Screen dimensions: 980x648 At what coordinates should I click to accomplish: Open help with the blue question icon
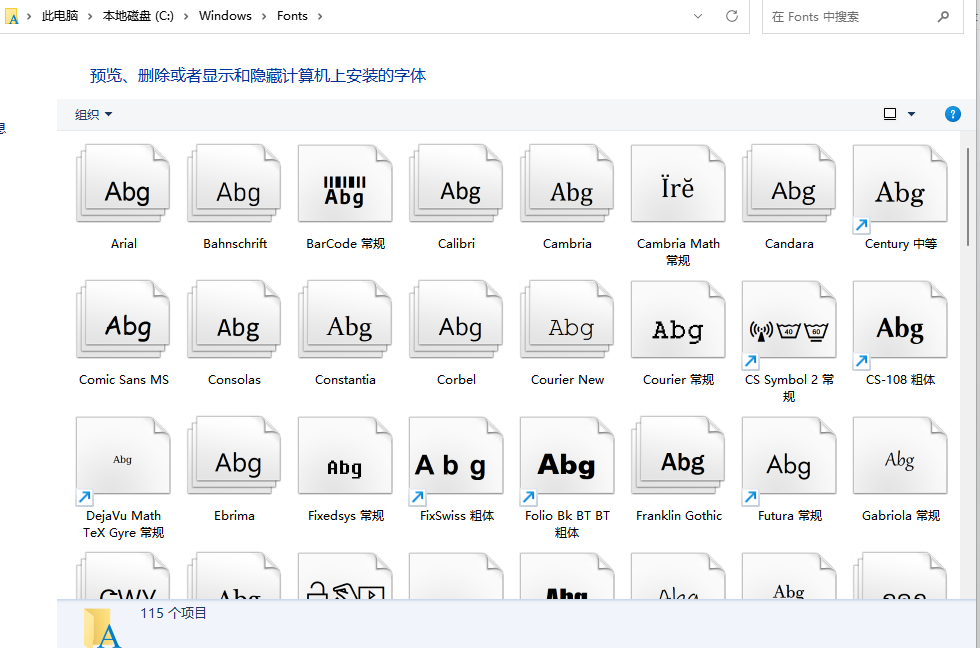tap(952, 114)
